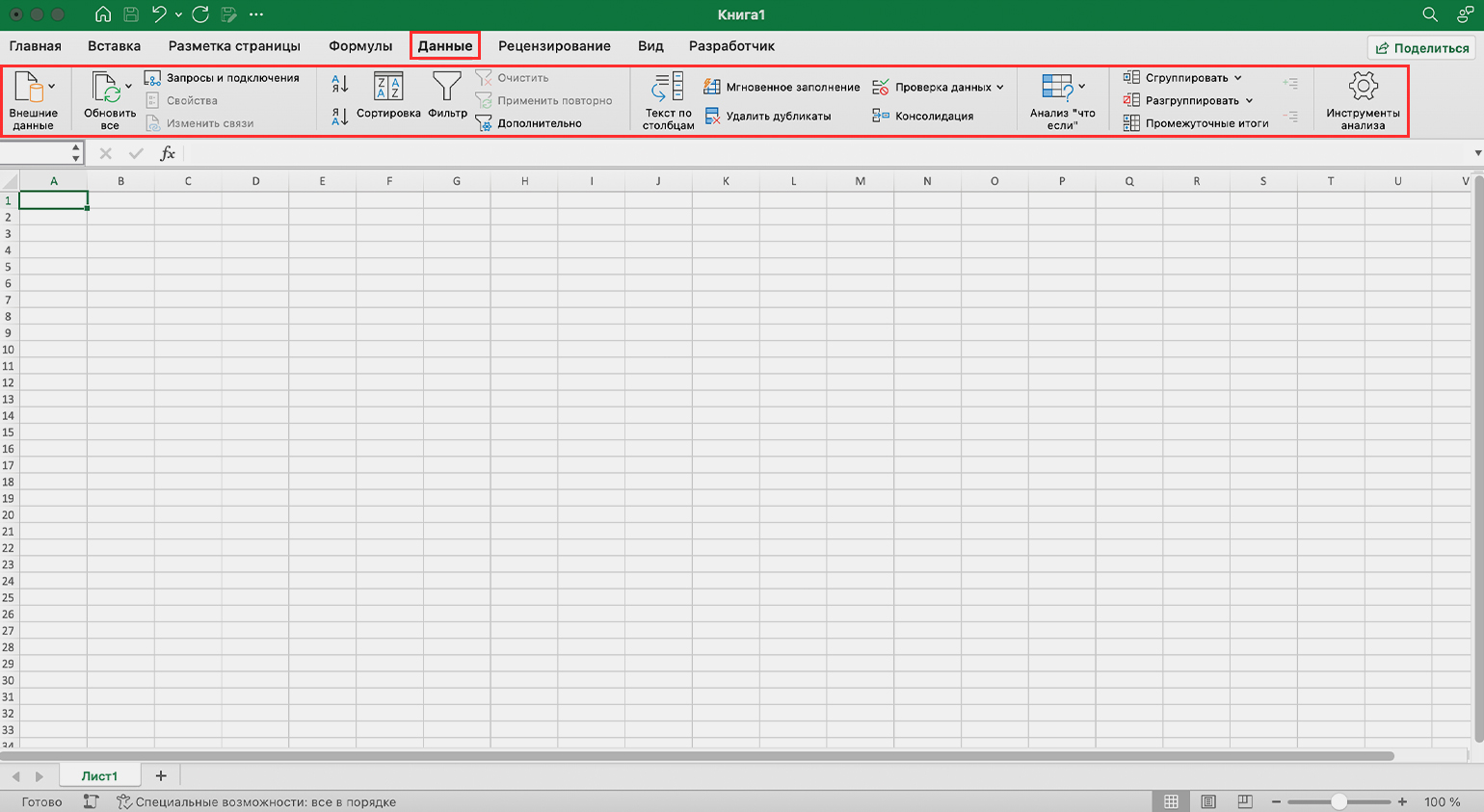Switch to normal grid view in status bar
Viewport: 1484px width, 812px height.
[x=1171, y=801]
